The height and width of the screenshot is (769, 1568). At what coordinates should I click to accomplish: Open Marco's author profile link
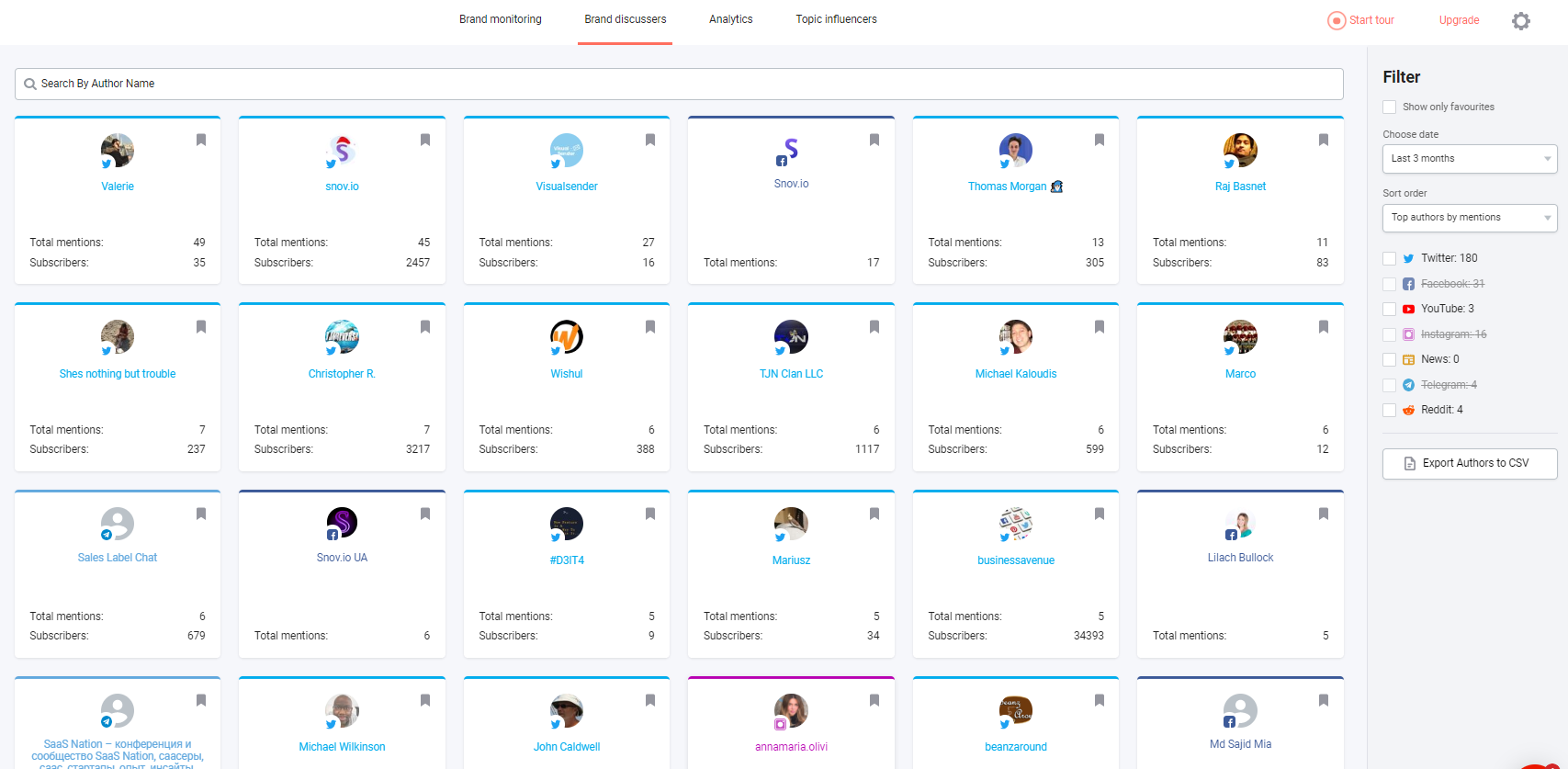(x=1241, y=374)
